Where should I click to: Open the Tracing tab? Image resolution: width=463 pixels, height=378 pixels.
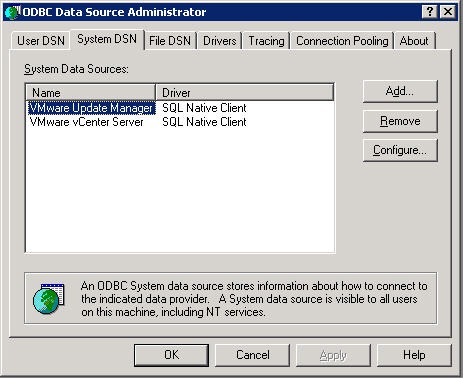tap(266, 41)
